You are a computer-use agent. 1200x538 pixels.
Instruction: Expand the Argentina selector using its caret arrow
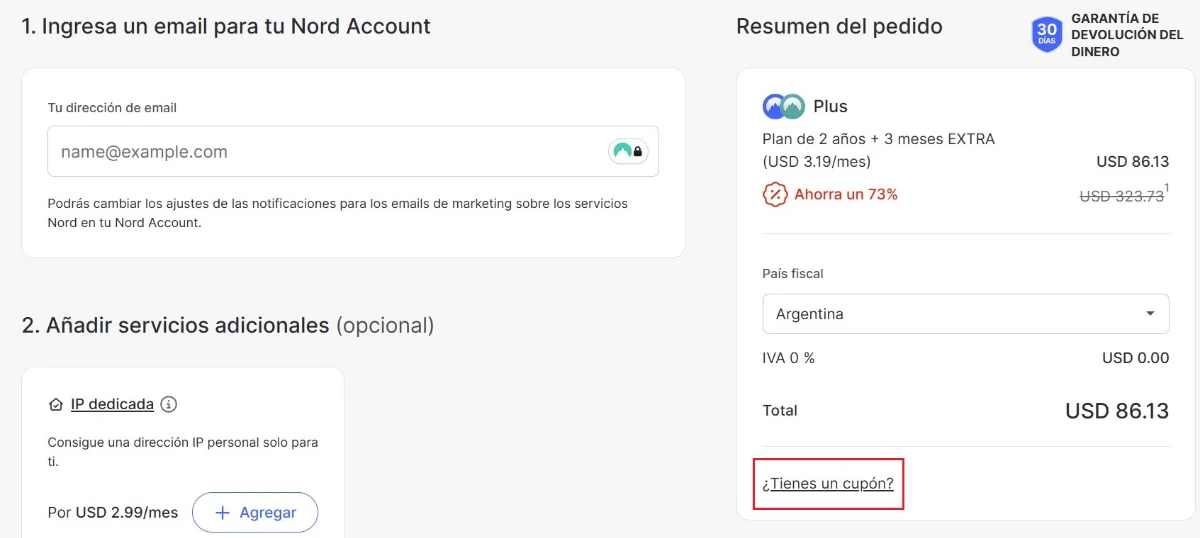pos(1150,314)
